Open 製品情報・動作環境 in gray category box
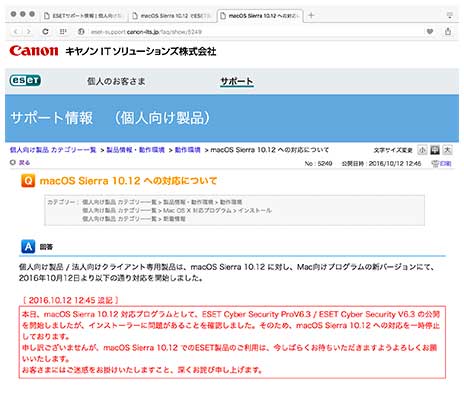 (x=188, y=202)
